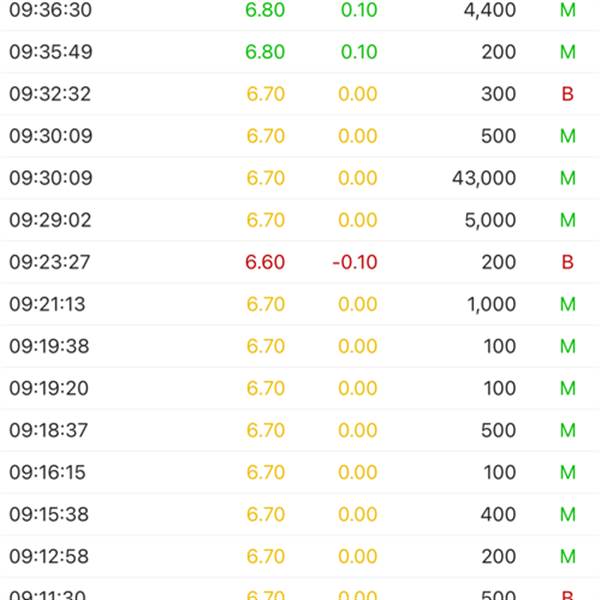Select the 09:36:30 trade timestamp
600x600 pixels.
click(49, 10)
